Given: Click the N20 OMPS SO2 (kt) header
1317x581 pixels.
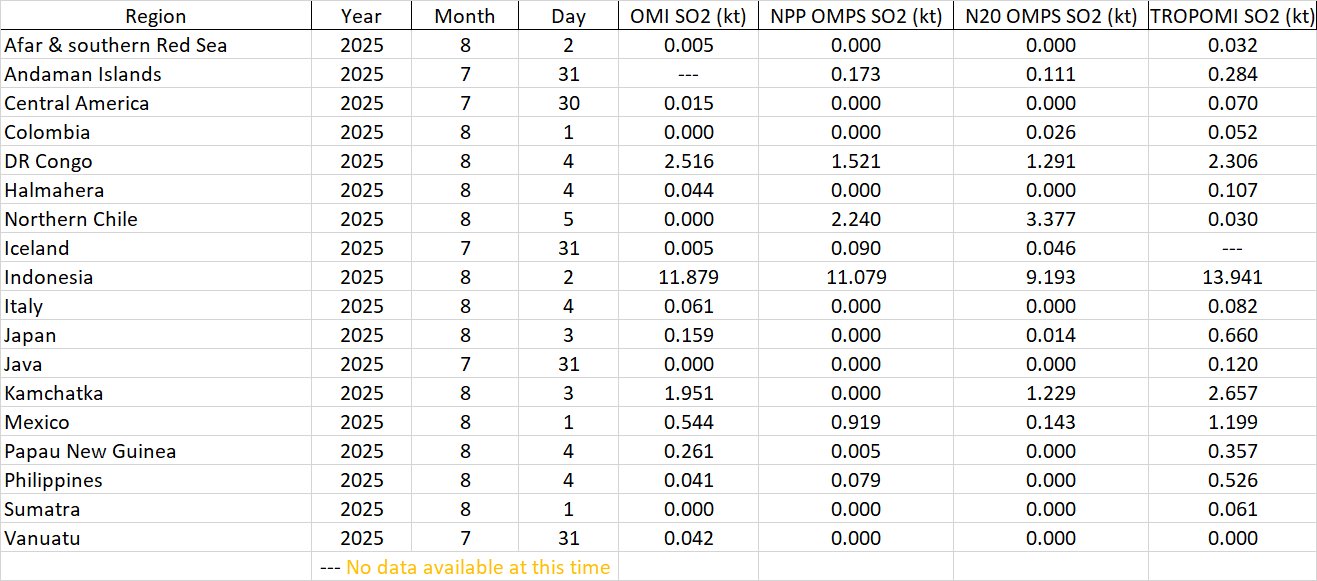Looking at the screenshot, I should point(1050,16).
